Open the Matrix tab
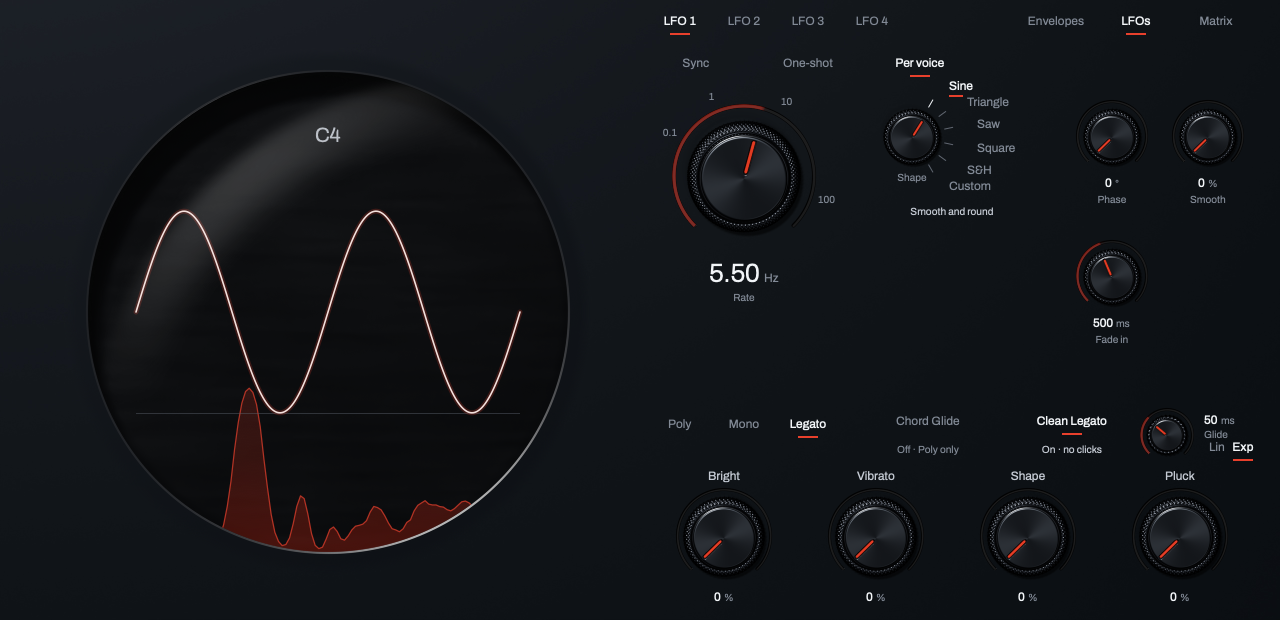Viewport: 1280px width, 620px height. click(x=1216, y=21)
